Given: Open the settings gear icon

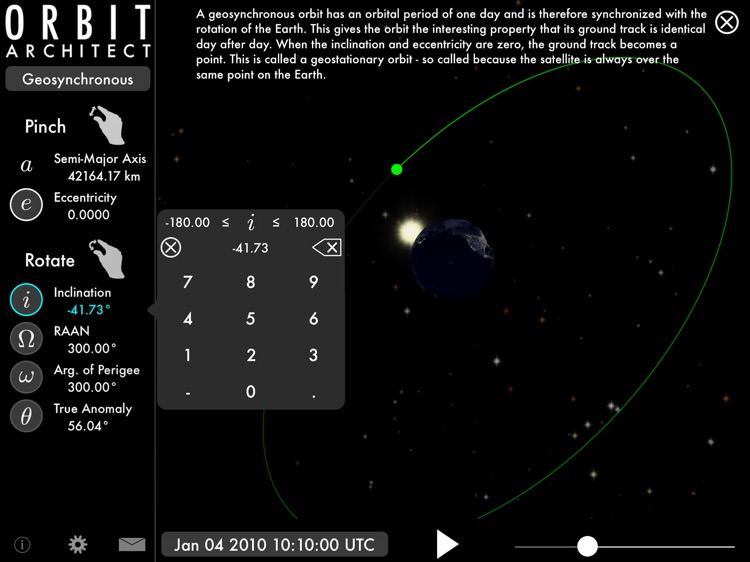Looking at the screenshot, I should (x=77, y=544).
